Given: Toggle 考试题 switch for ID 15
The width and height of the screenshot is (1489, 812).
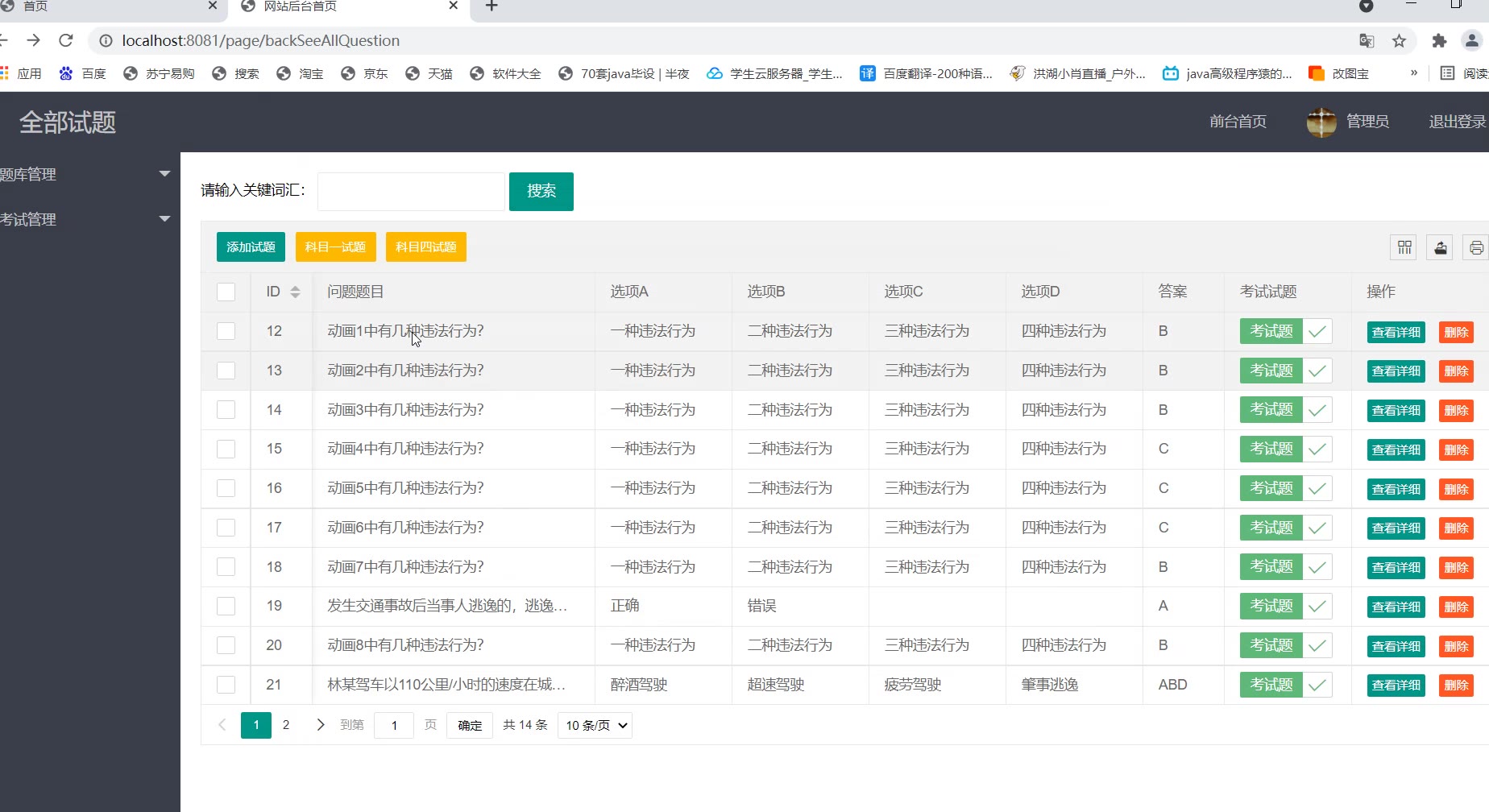Looking at the screenshot, I should [x=1285, y=449].
